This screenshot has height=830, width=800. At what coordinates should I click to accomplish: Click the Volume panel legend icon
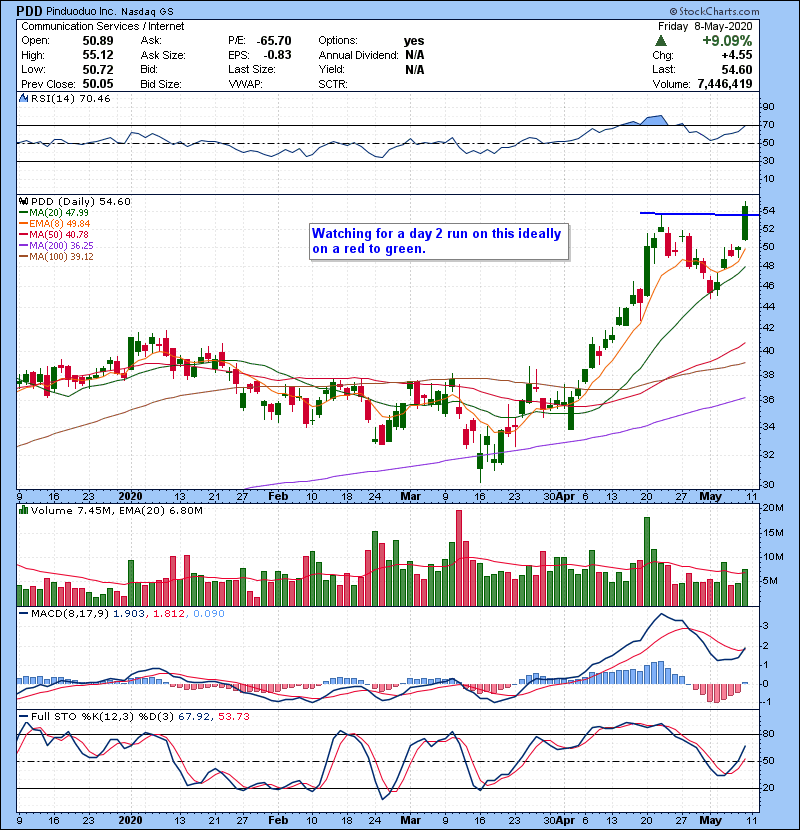(x=23, y=510)
